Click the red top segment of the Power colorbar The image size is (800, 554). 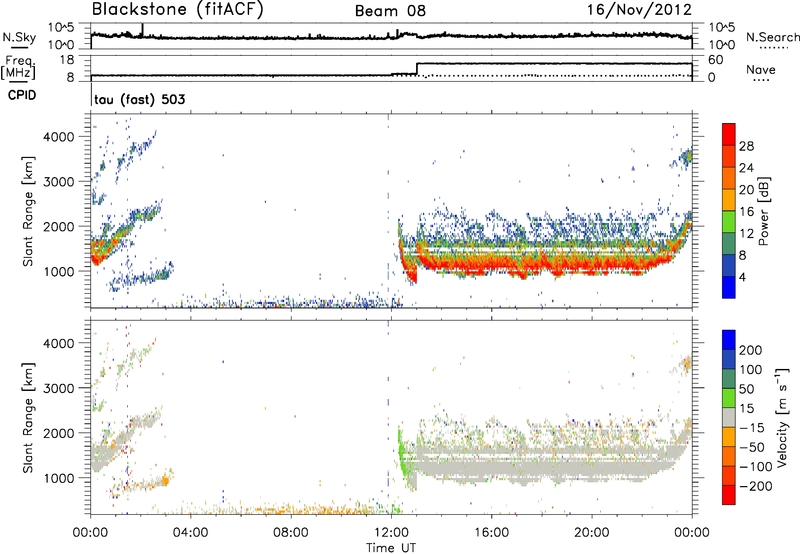coord(729,134)
